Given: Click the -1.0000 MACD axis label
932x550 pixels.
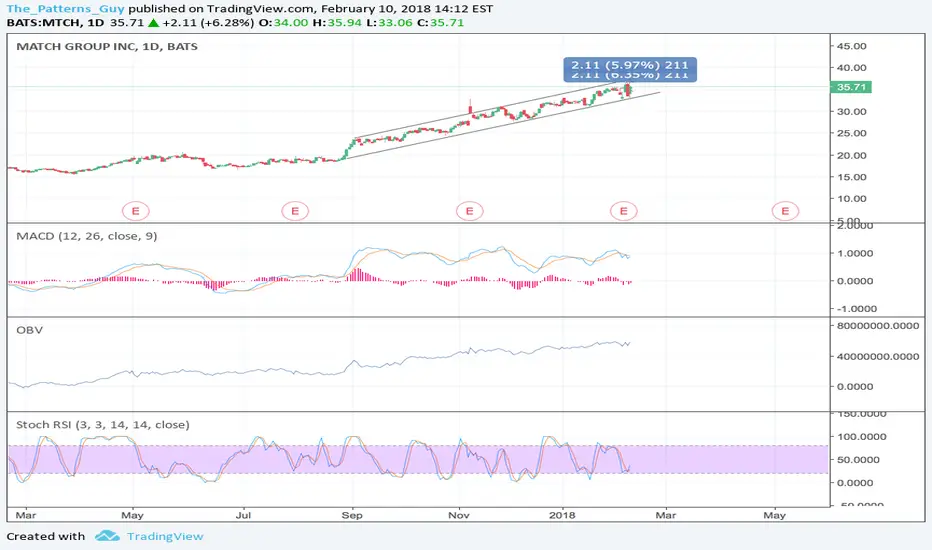Looking at the screenshot, I should pyautogui.click(x=855, y=309).
